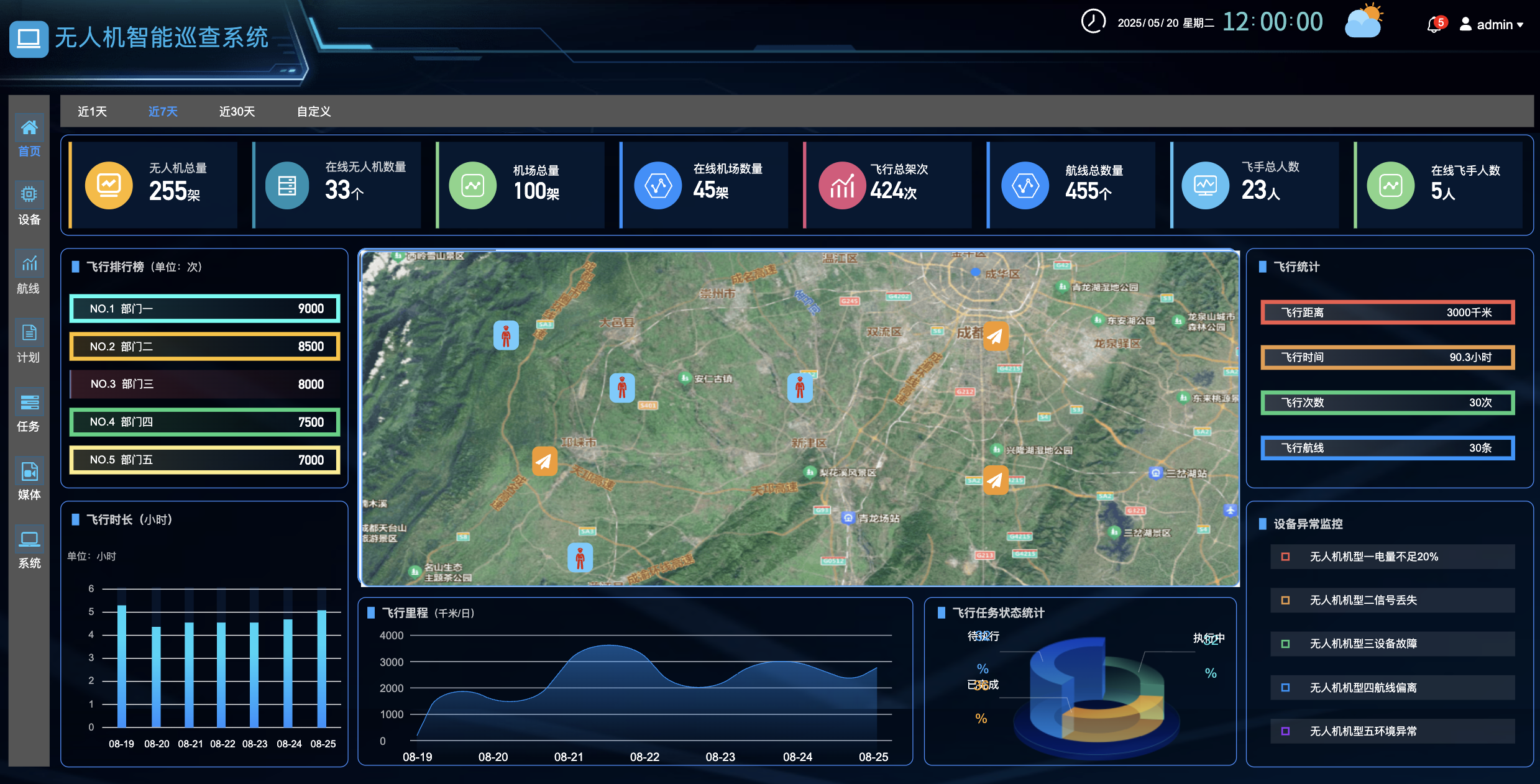The width and height of the screenshot is (1540, 784).
Task: Click the notification bell with badge 5
Action: tap(1434, 25)
